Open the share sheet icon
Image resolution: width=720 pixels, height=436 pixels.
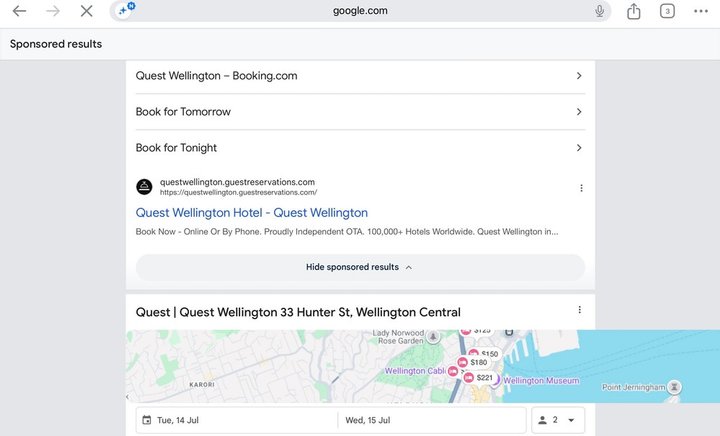click(x=634, y=11)
